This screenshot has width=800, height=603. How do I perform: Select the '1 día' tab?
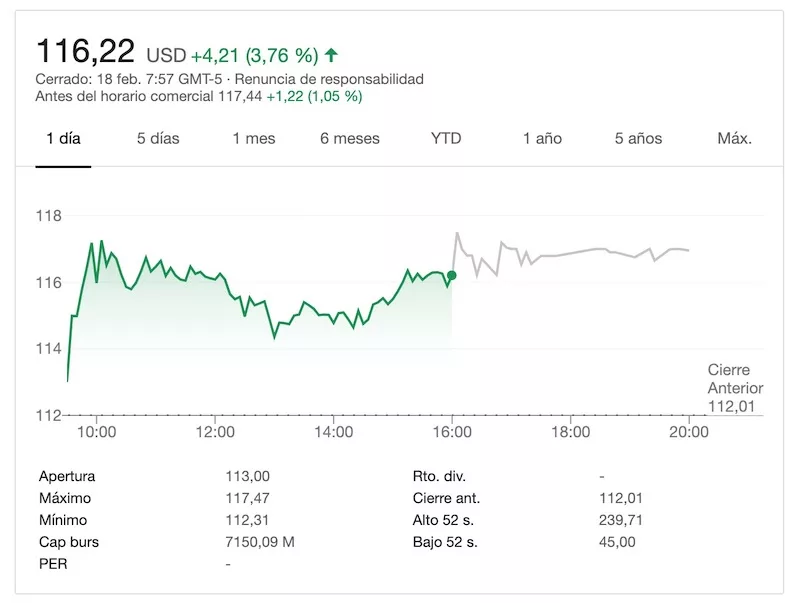(x=63, y=138)
